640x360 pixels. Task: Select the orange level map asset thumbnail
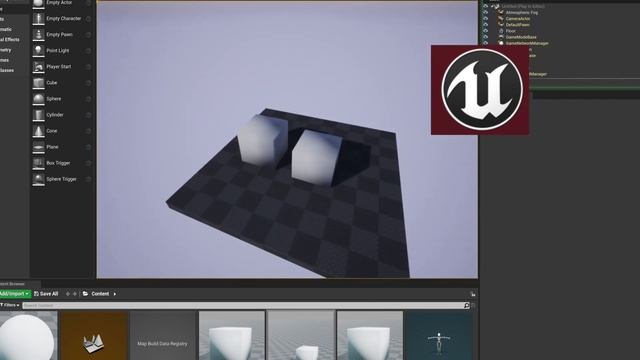click(x=94, y=336)
